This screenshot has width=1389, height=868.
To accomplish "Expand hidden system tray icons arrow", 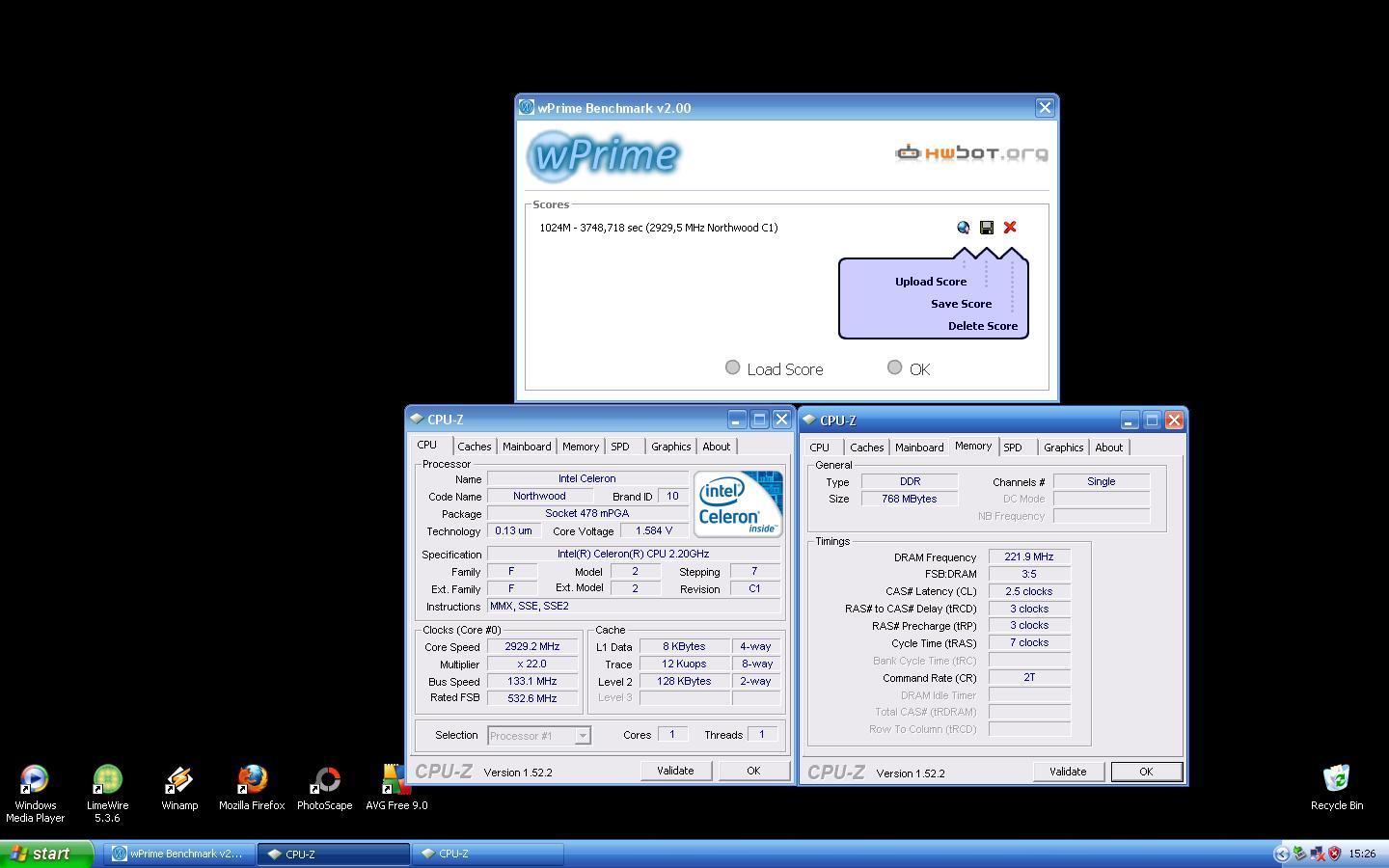I will click(1282, 854).
